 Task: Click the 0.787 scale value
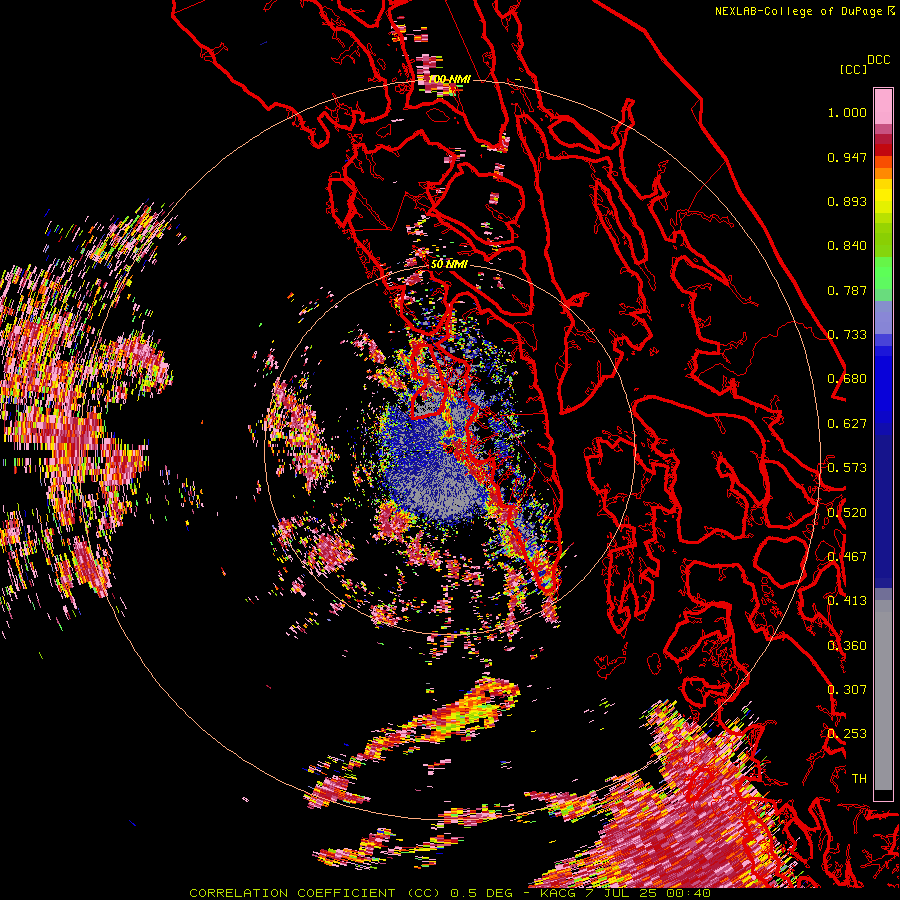pyautogui.click(x=847, y=290)
